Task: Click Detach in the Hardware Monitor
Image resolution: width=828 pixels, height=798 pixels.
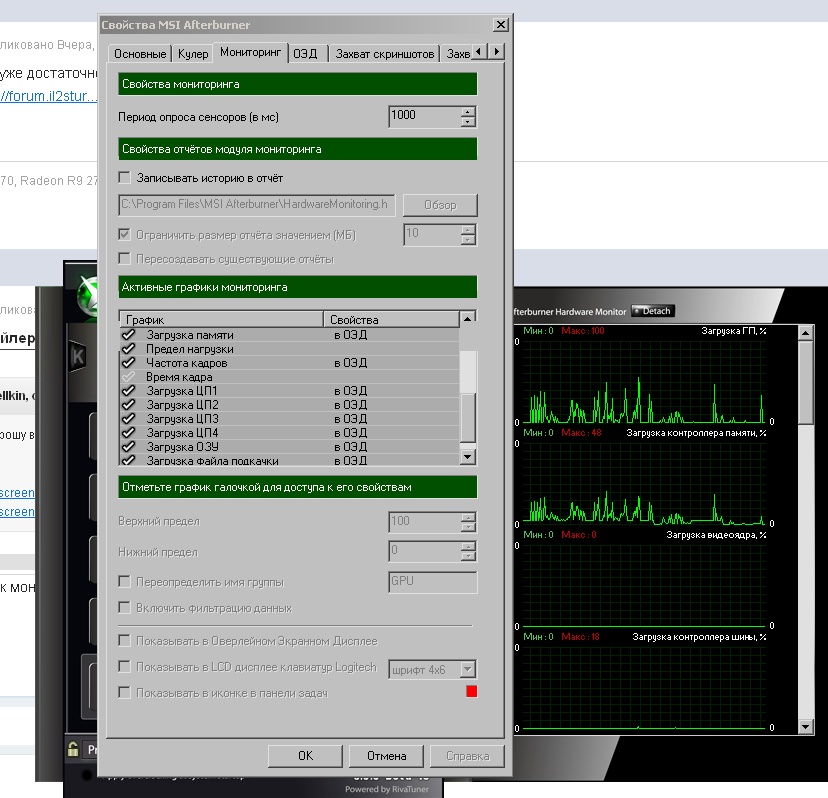Action: 653,311
